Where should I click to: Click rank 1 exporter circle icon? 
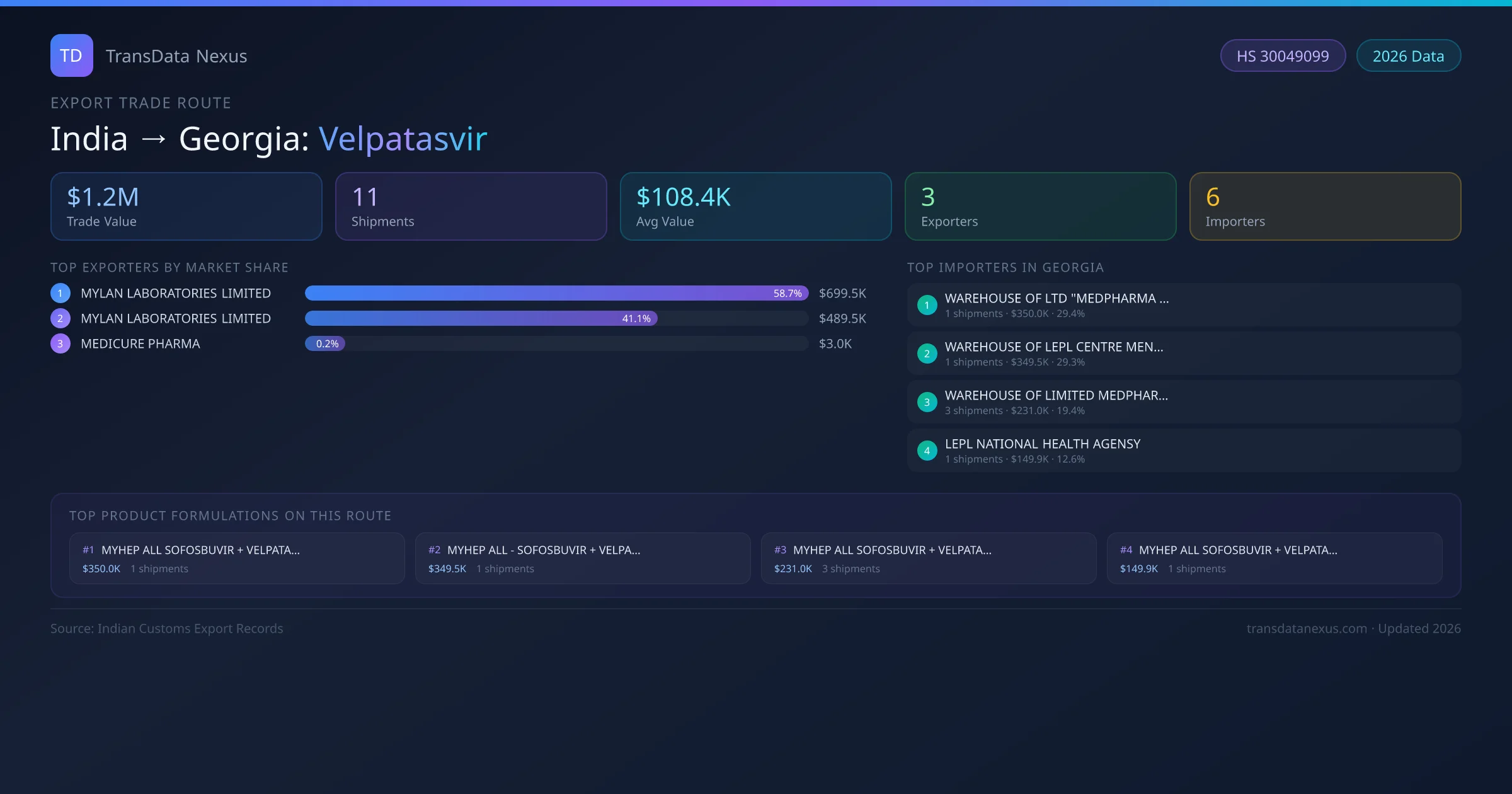tap(60, 293)
